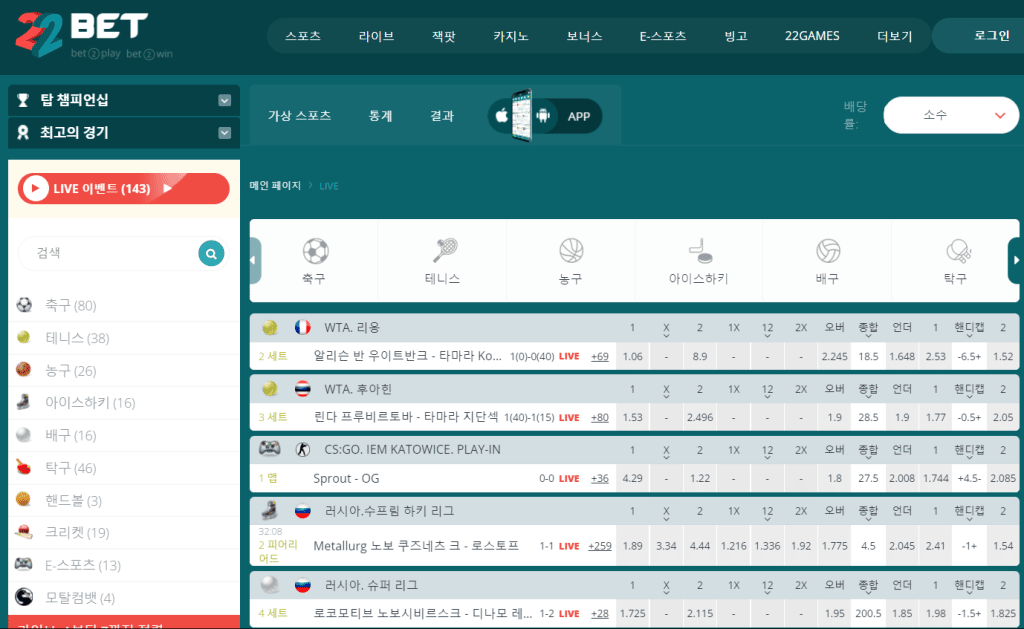Pick the ice hockey icon in carousel
Image resolution: width=1024 pixels, height=629 pixels.
point(699,250)
